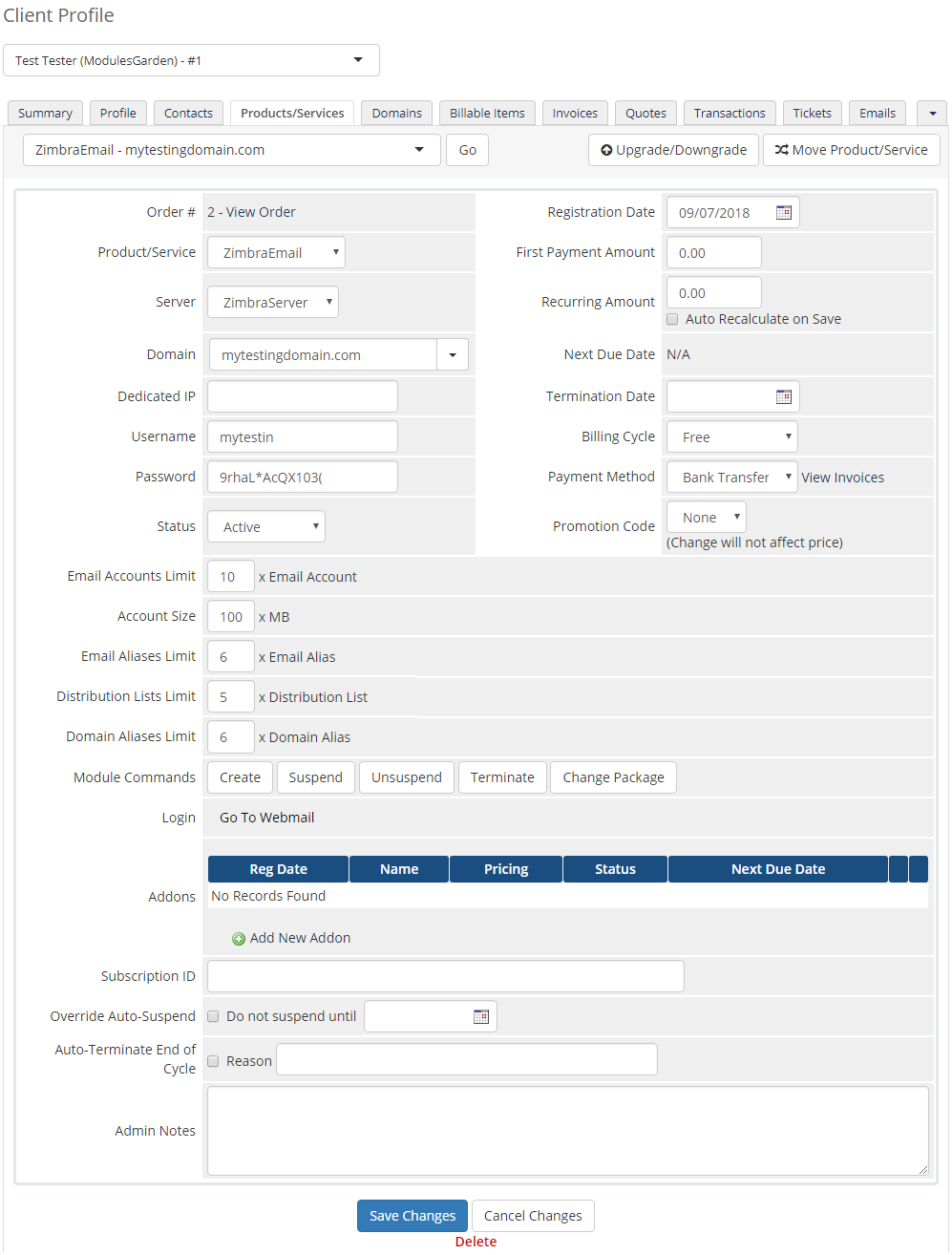This screenshot has height=1255, width=952.
Task: Click the First Payment Amount field
Action: click(714, 252)
